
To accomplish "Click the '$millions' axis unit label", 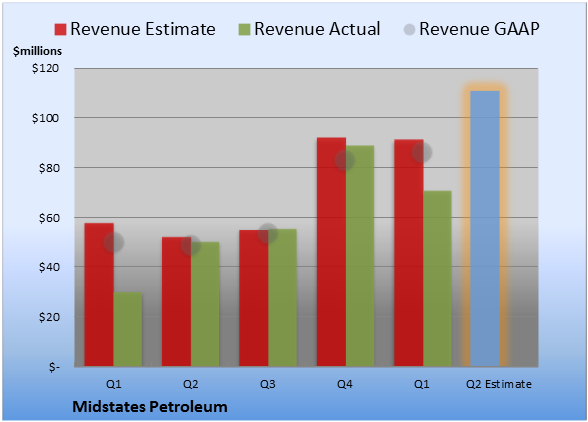I will tap(37, 51).
